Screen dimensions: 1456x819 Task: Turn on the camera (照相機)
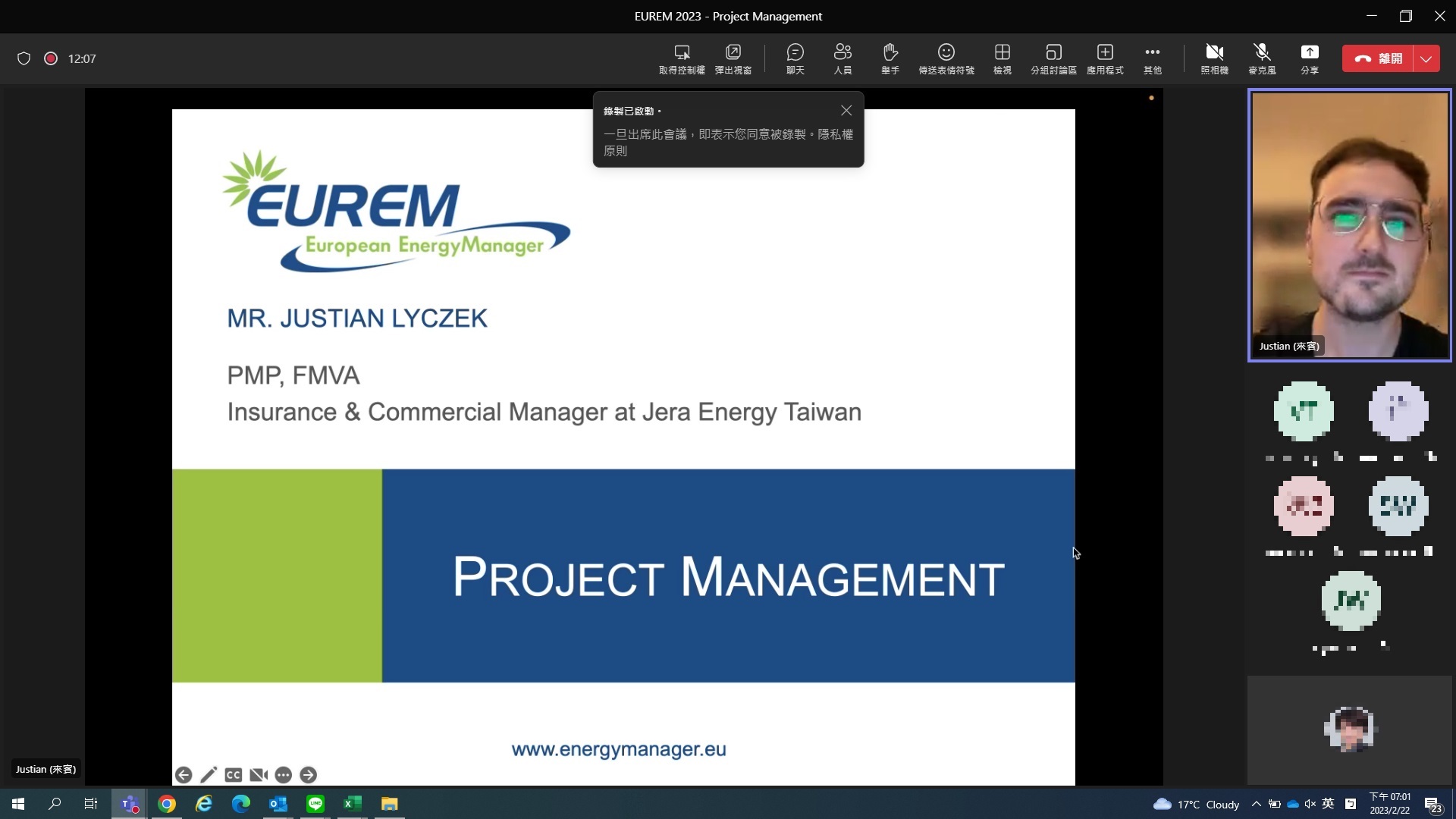tap(1214, 58)
